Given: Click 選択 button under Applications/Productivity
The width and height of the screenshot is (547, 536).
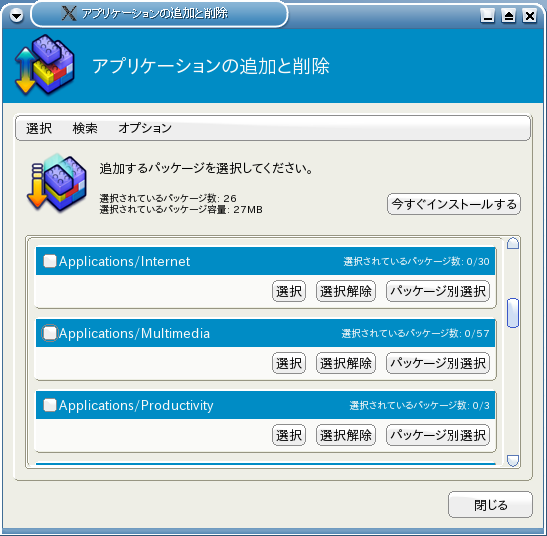Looking at the screenshot, I should tap(289, 435).
